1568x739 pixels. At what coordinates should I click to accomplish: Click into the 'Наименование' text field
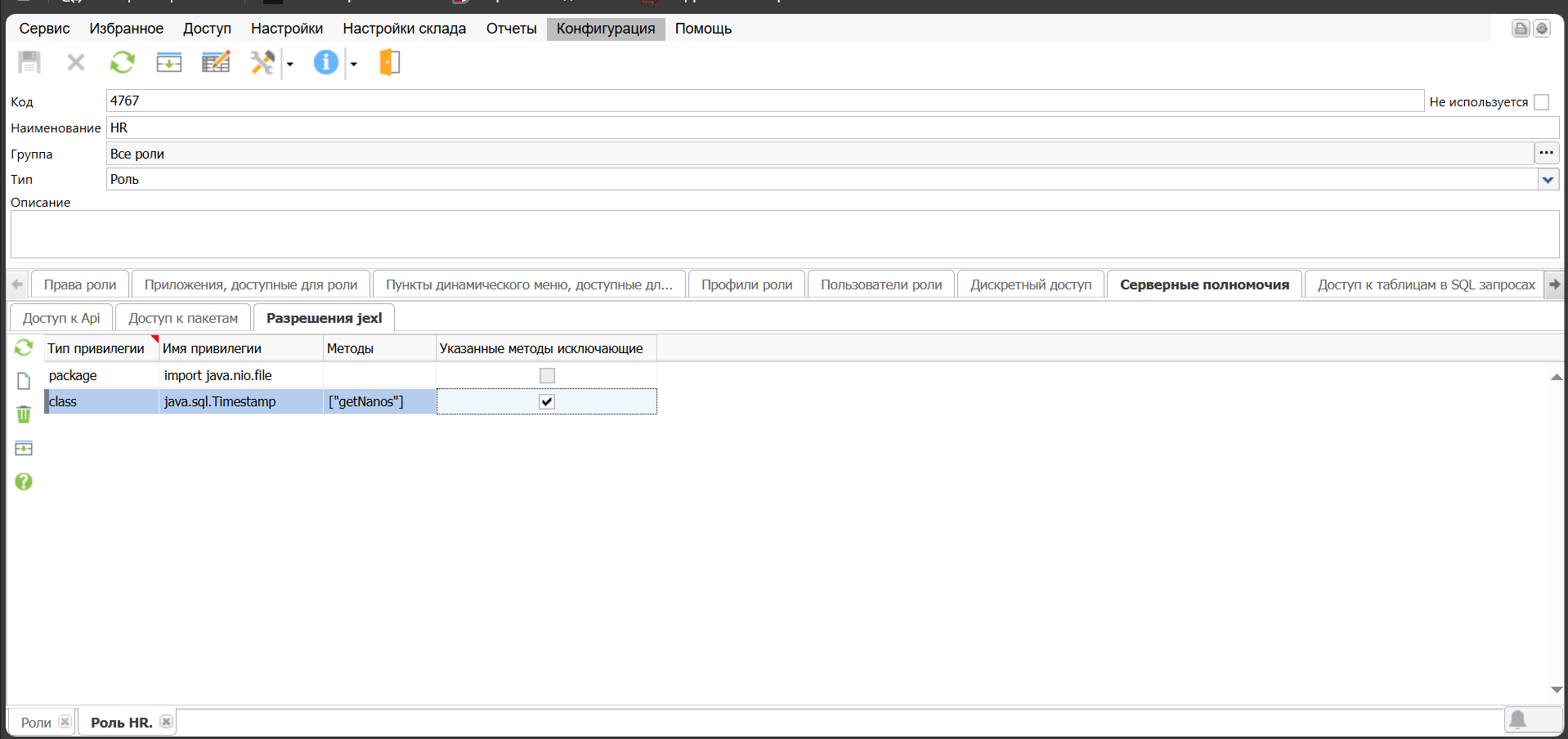818,128
